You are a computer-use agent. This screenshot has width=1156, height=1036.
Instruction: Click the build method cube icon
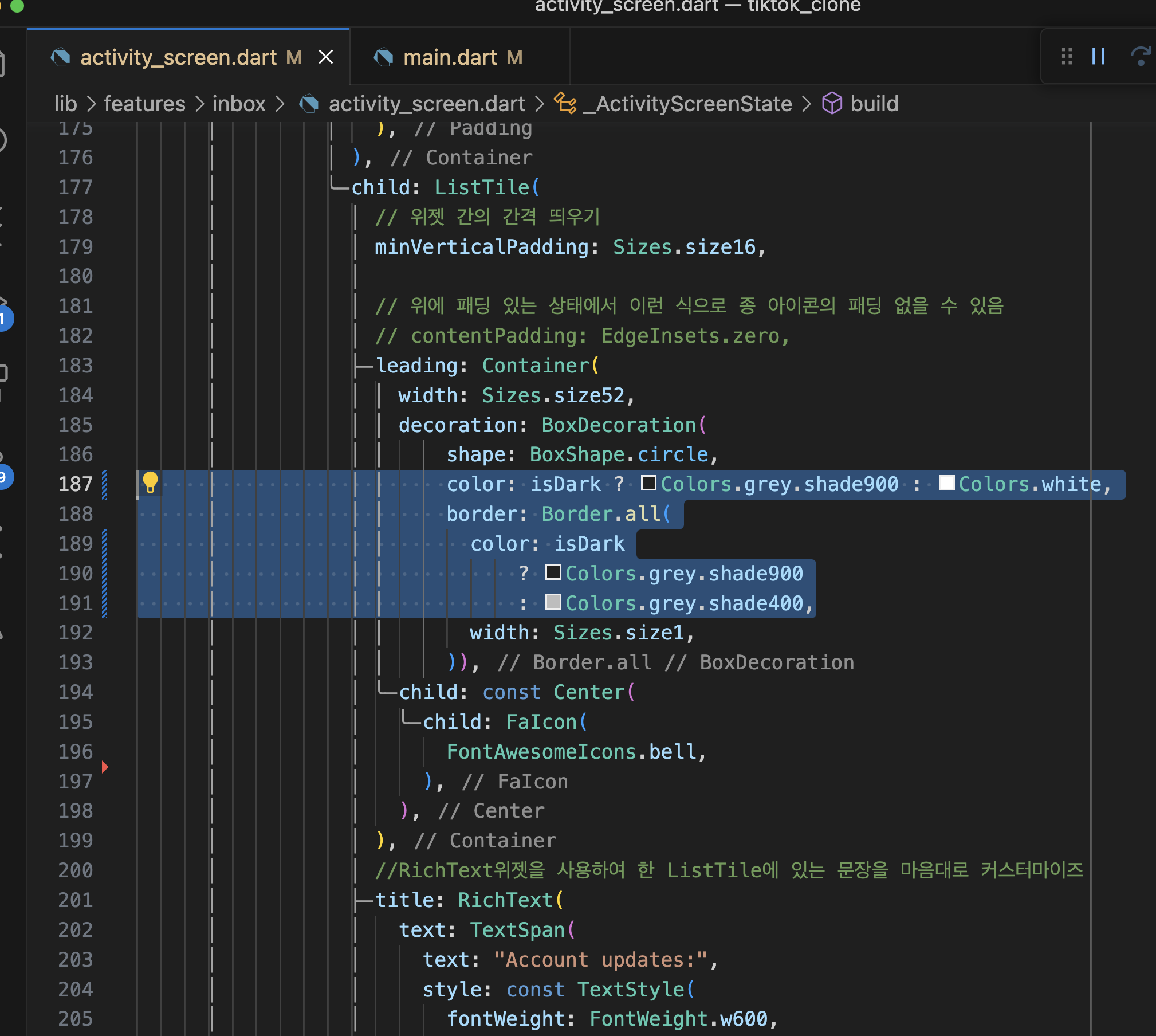(832, 104)
